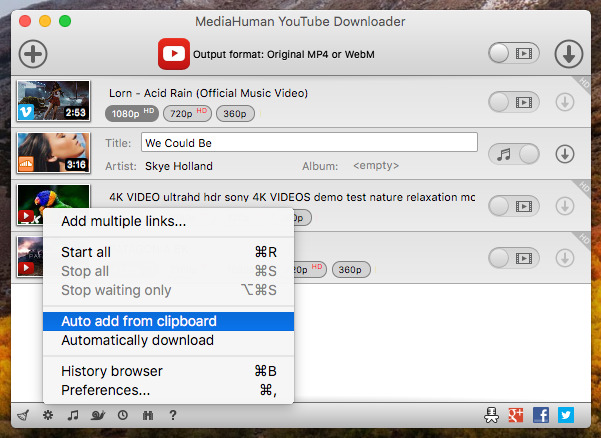Open the Google Plus share icon
The width and height of the screenshot is (601, 438).
[516, 415]
